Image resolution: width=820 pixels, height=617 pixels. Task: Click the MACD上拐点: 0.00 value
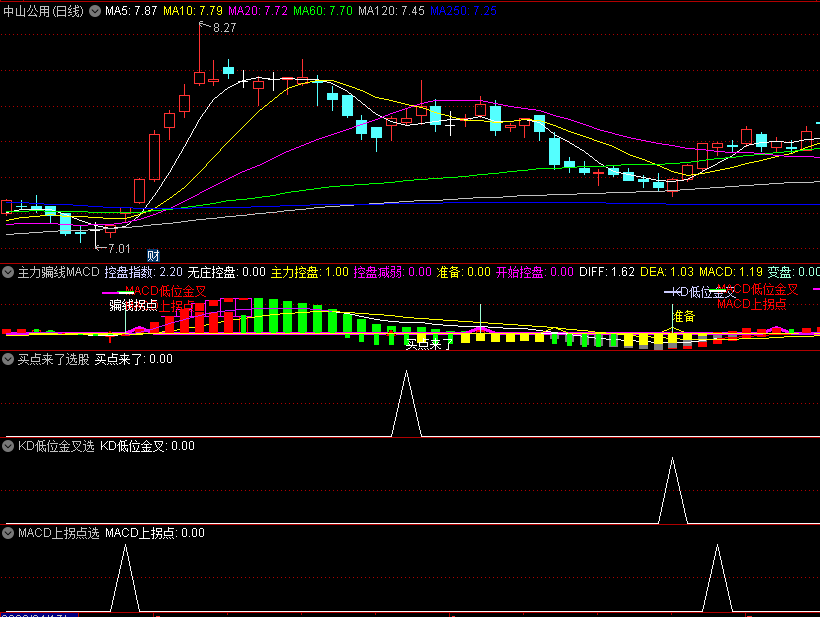155,533
